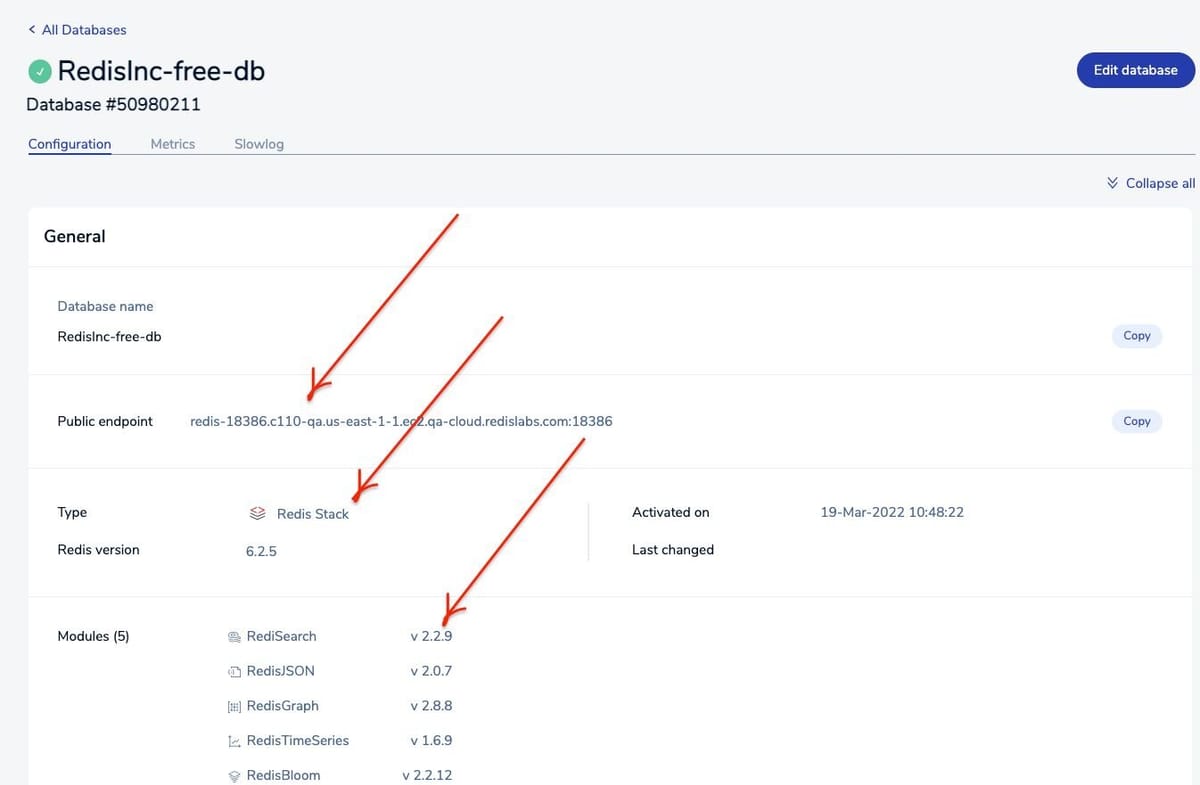1200x785 pixels.
Task: Collapse the General section header
Action: pyautogui.click(x=74, y=236)
